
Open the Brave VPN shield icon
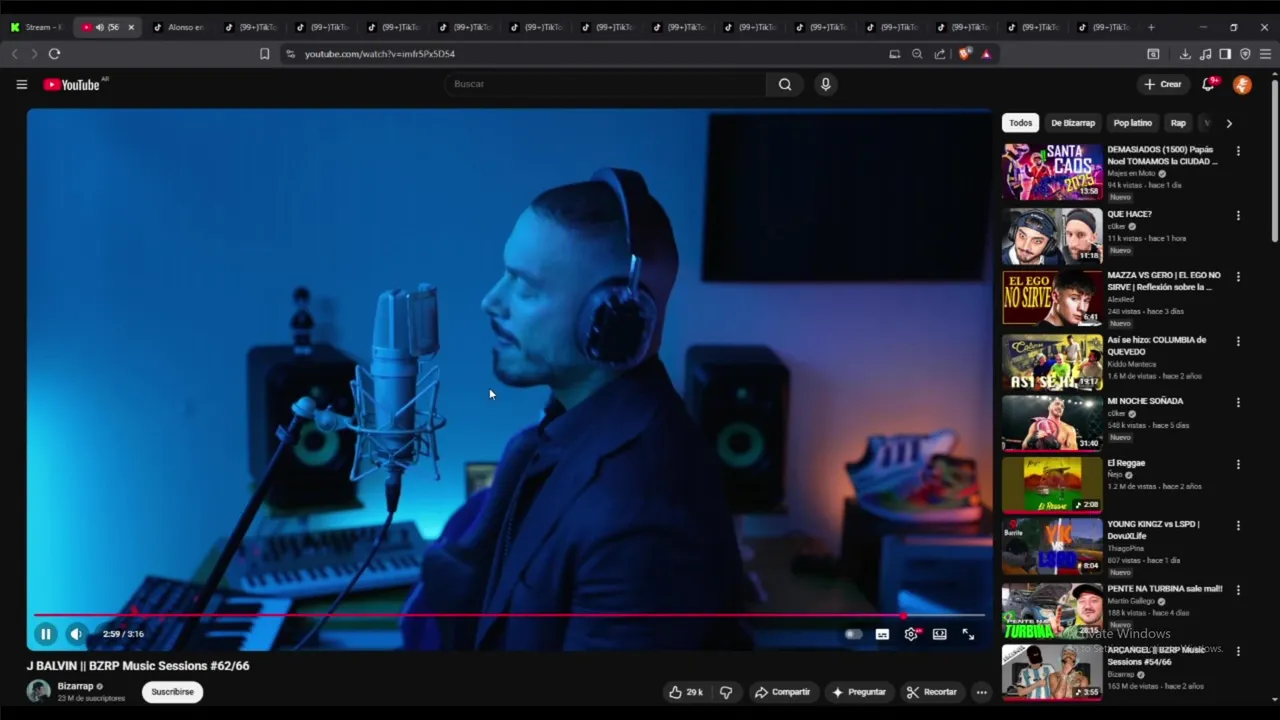coord(1245,54)
